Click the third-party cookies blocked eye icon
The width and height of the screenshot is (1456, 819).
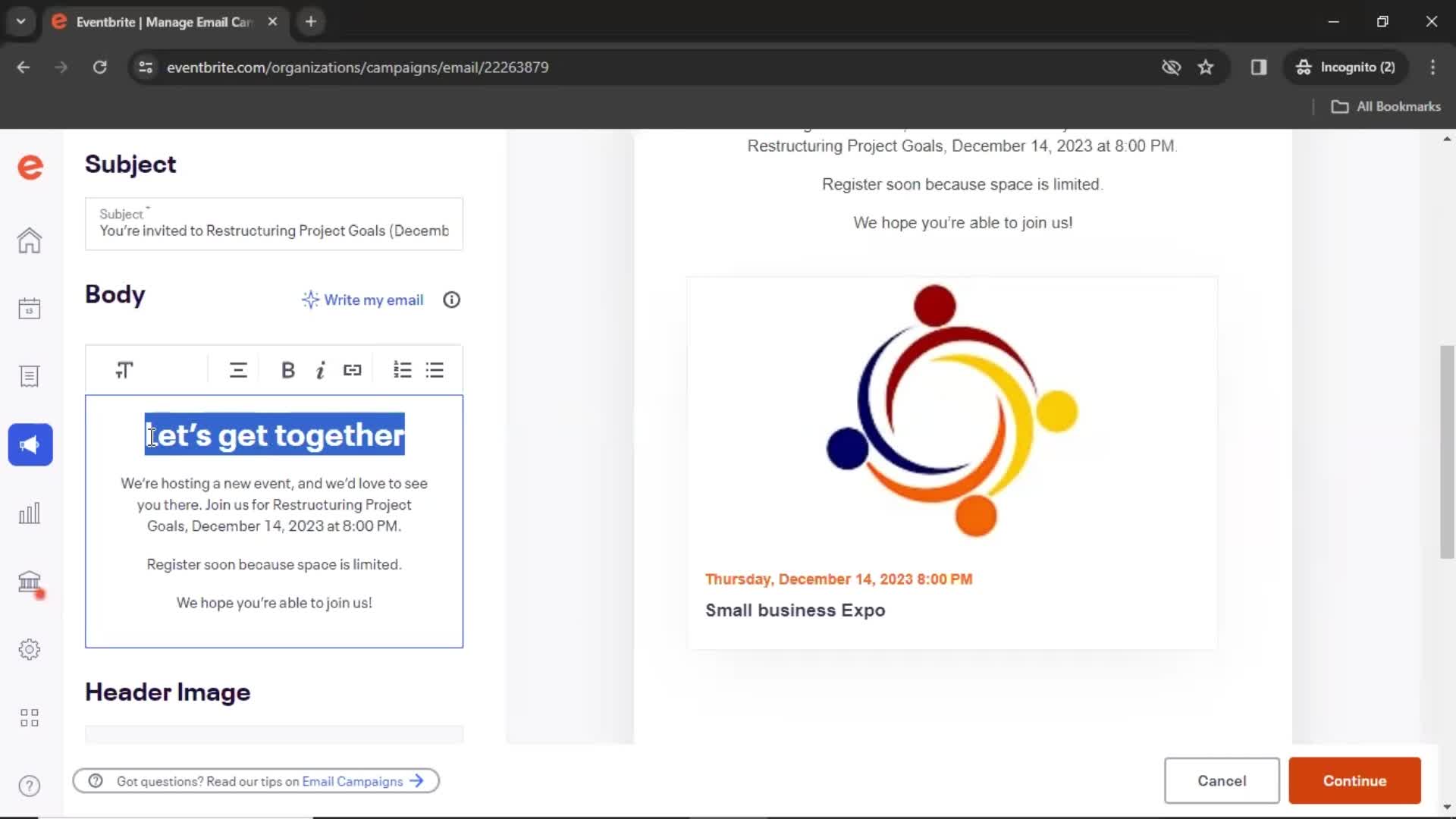point(1172,67)
